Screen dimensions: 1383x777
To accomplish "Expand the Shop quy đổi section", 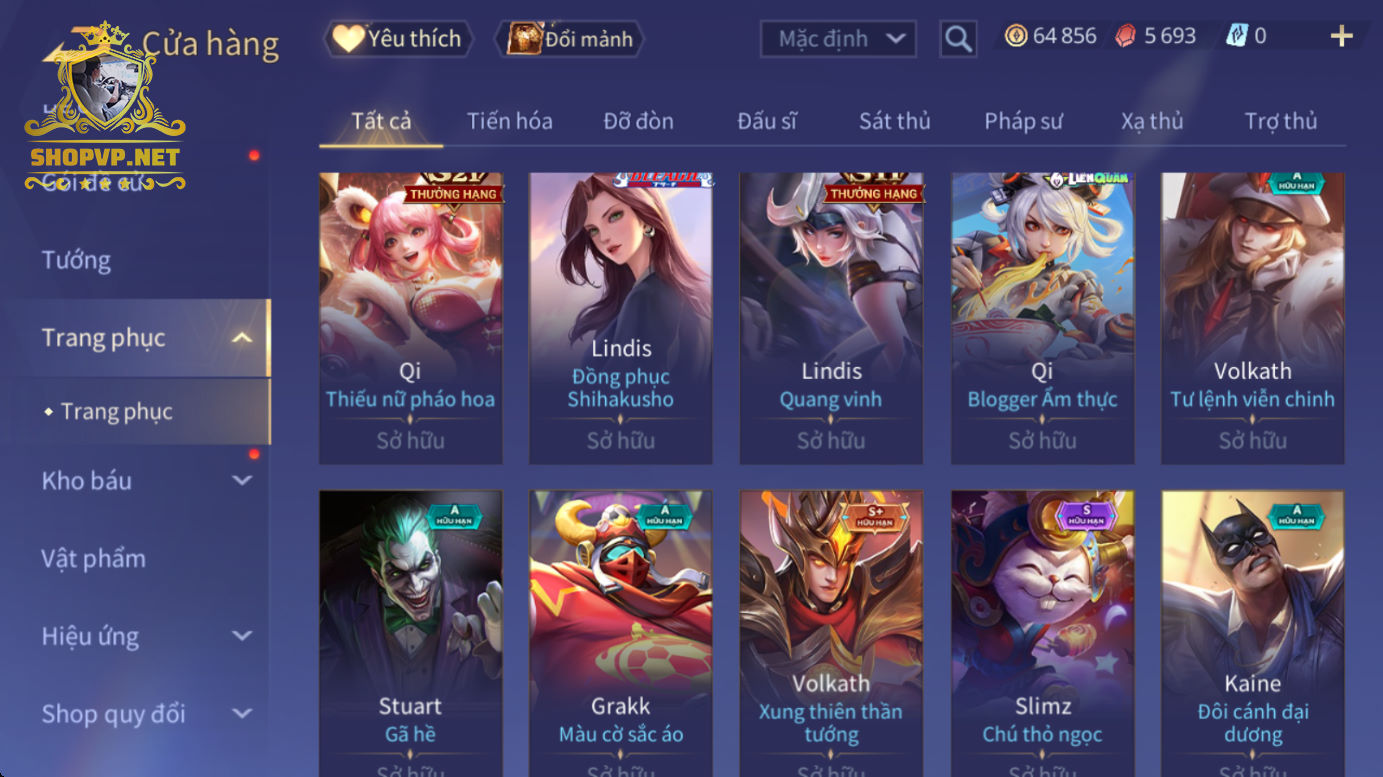I will (x=242, y=714).
